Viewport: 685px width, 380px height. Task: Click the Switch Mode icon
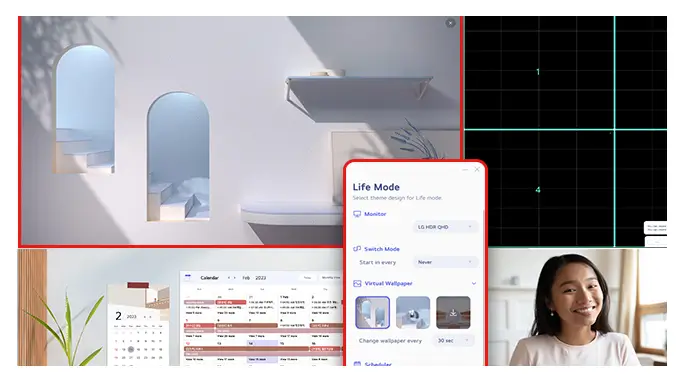coord(357,249)
